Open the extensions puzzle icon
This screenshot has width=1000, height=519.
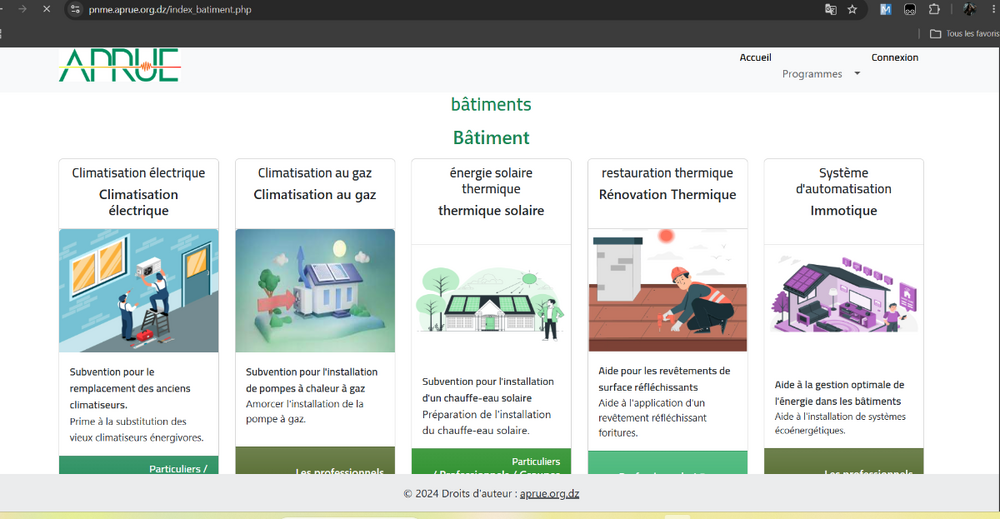934,10
